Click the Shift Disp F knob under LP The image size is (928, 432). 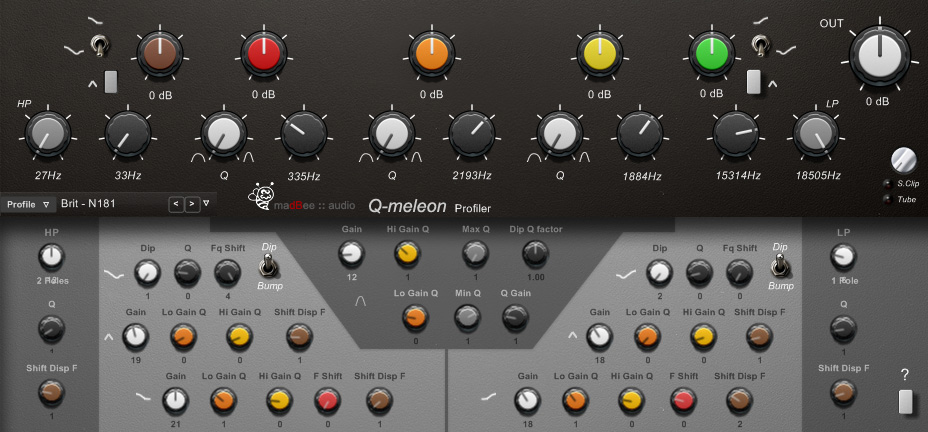[x=843, y=392]
